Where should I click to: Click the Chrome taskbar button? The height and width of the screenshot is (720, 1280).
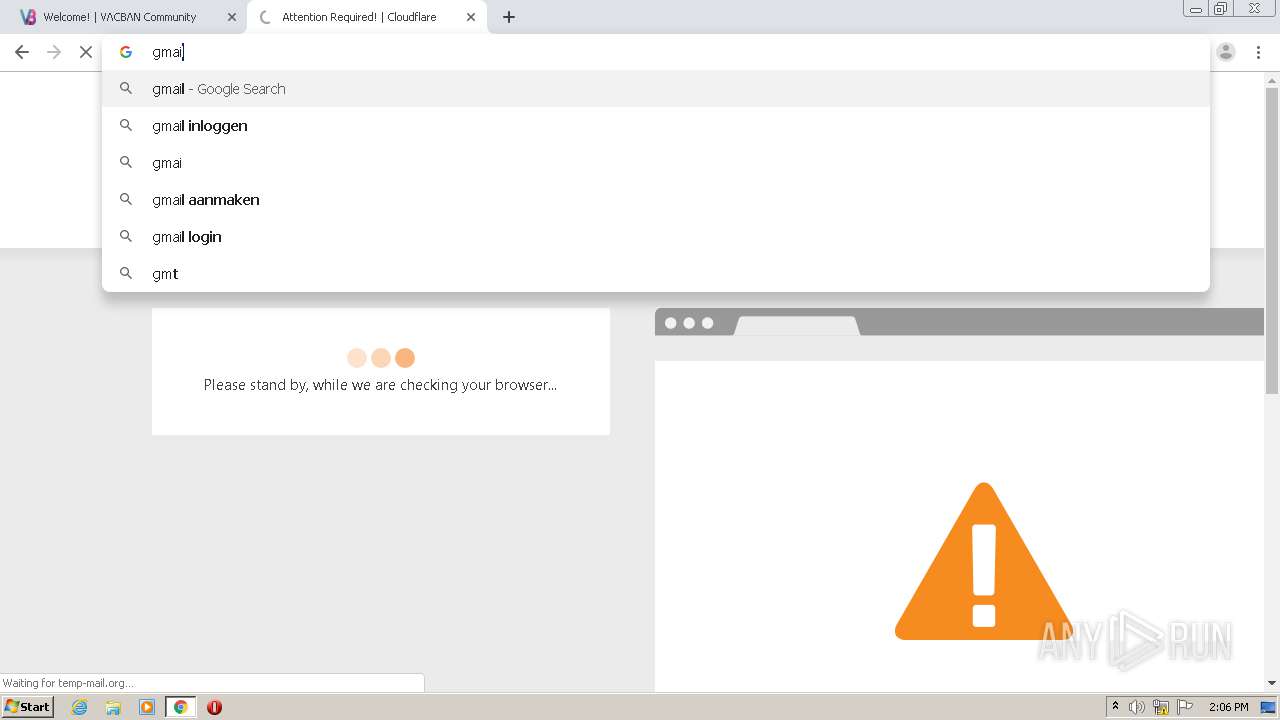180,707
